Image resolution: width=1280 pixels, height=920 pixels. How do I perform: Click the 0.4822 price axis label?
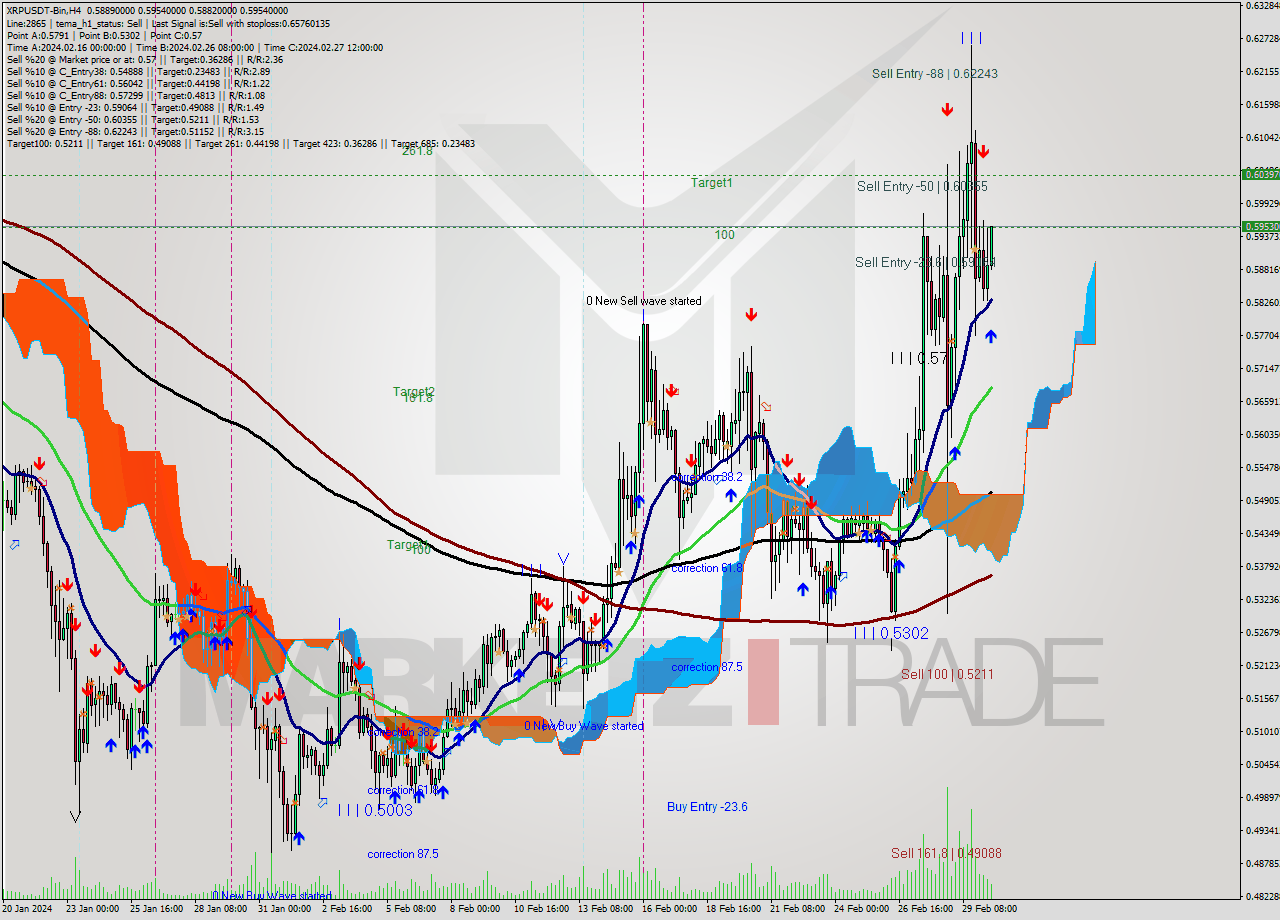[1262, 897]
